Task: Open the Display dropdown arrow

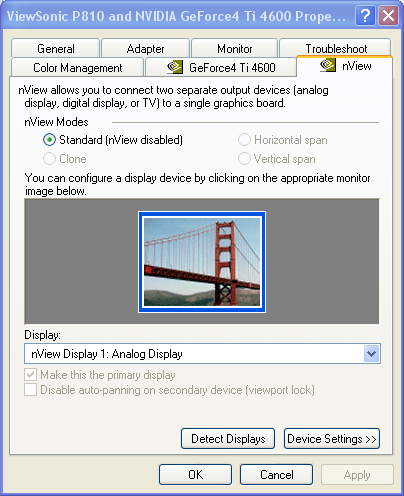Action: pyautogui.click(x=371, y=354)
